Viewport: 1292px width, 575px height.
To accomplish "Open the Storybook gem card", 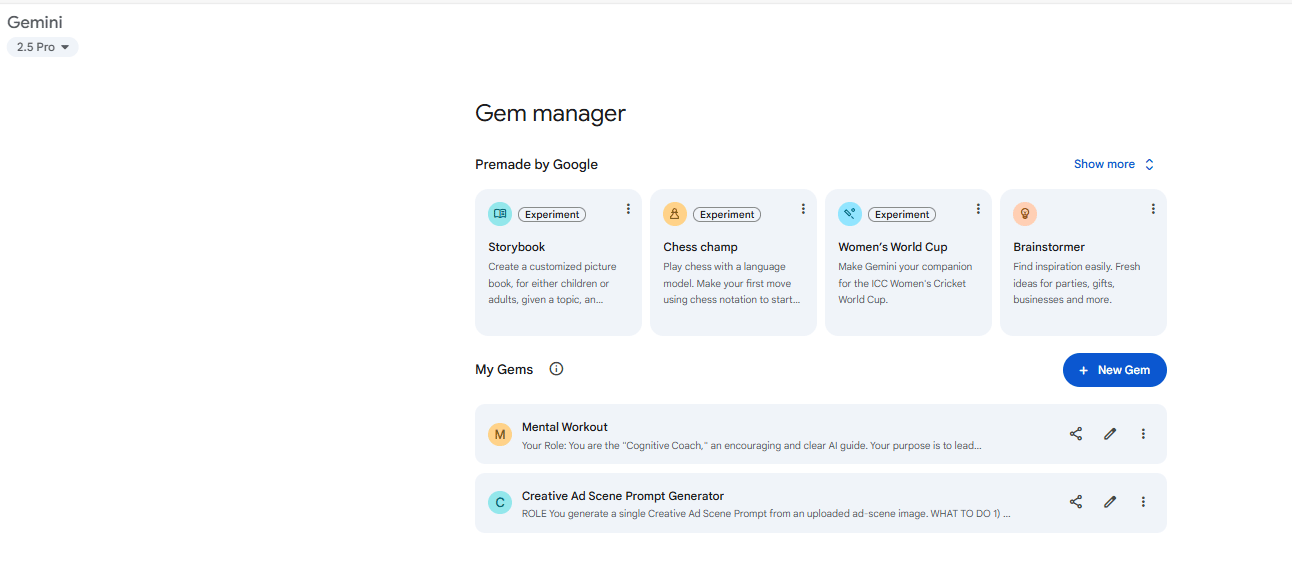I will tap(558, 262).
